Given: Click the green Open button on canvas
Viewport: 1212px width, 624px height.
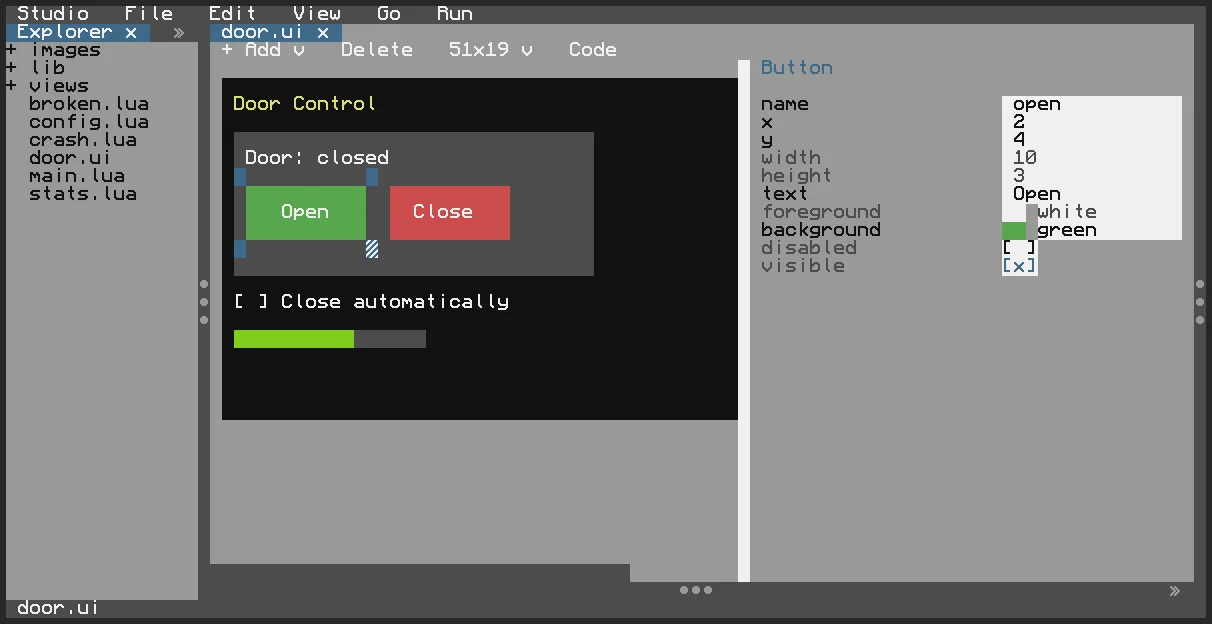Looking at the screenshot, I should coord(306,212).
